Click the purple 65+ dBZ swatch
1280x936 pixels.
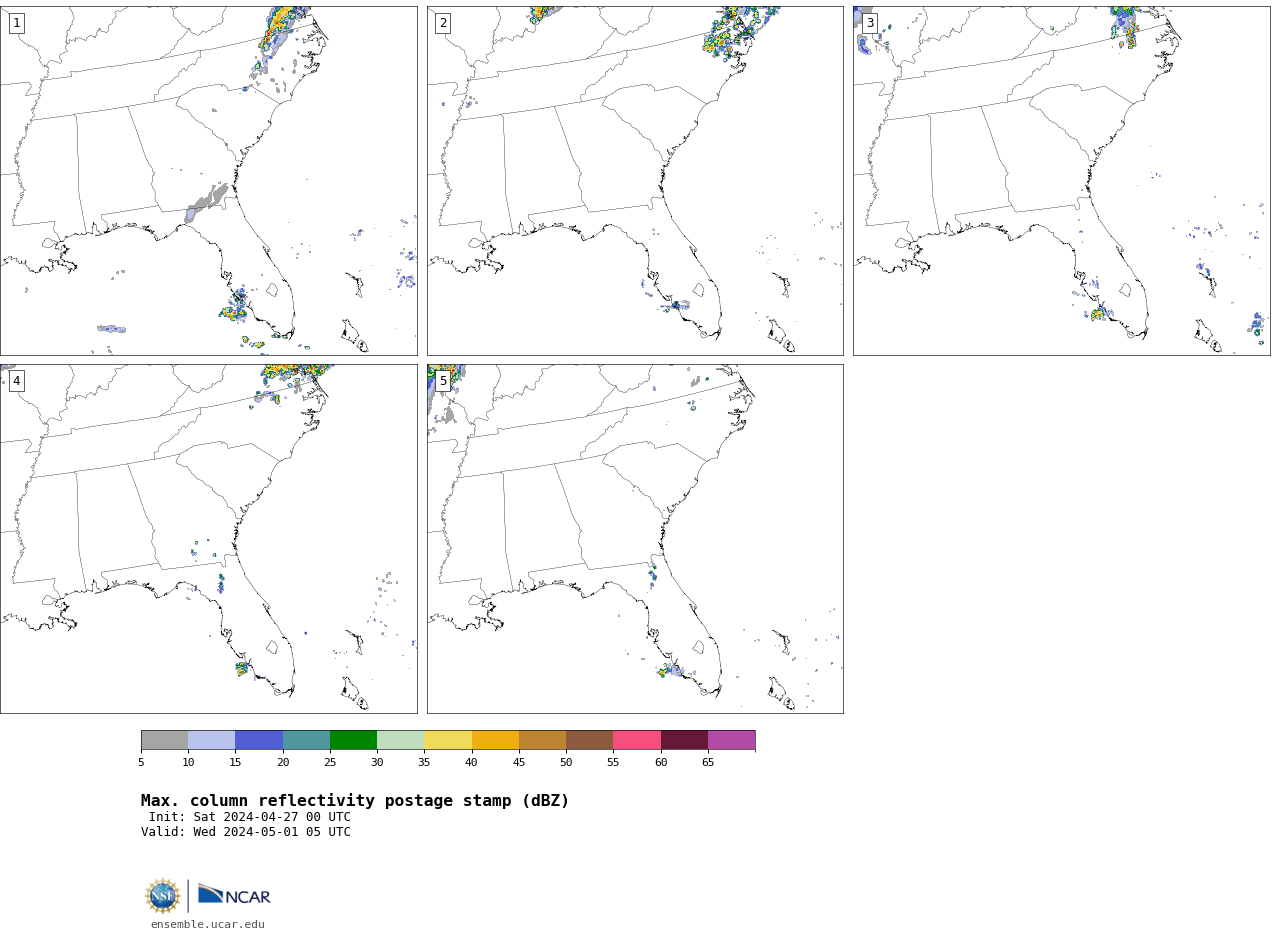point(731,740)
